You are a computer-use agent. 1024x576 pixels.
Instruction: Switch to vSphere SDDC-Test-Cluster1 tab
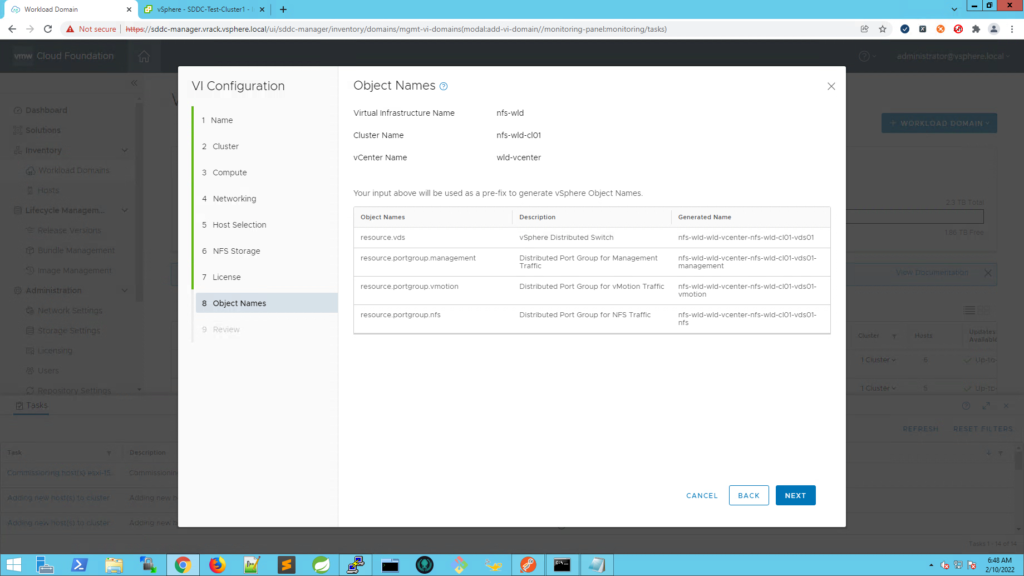204,9
